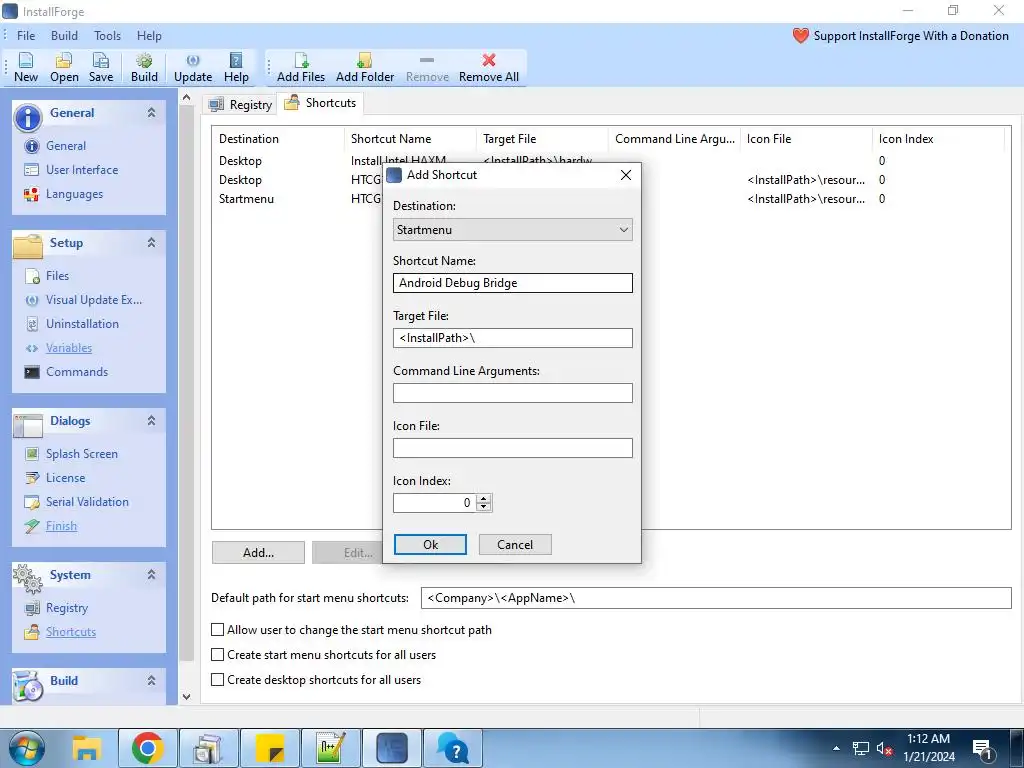Viewport: 1024px width, 768px height.
Task: Close the Add Shortcut dialog
Action: pos(626,175)
